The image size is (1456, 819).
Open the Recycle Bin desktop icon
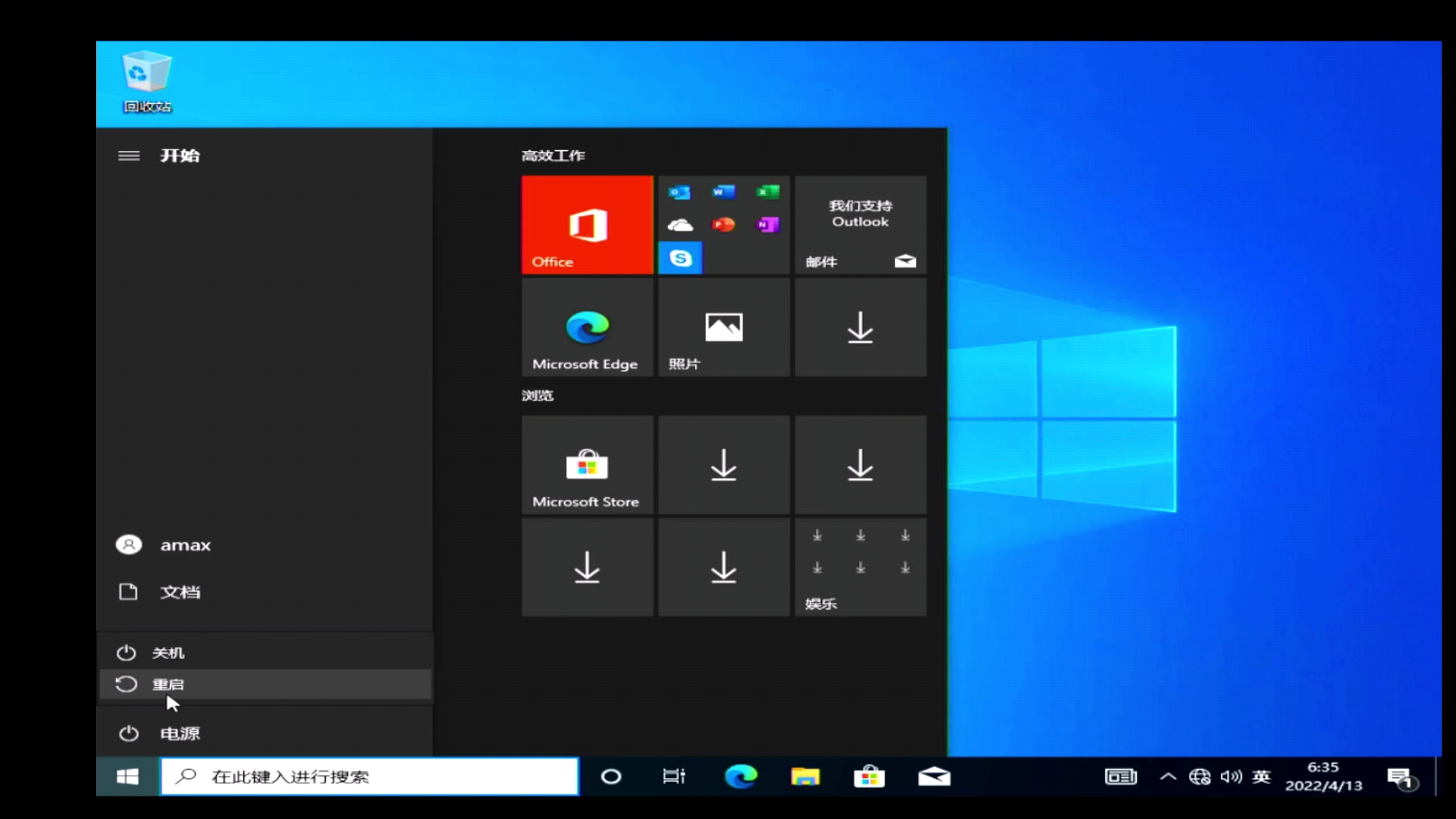[x=147, y=82]
